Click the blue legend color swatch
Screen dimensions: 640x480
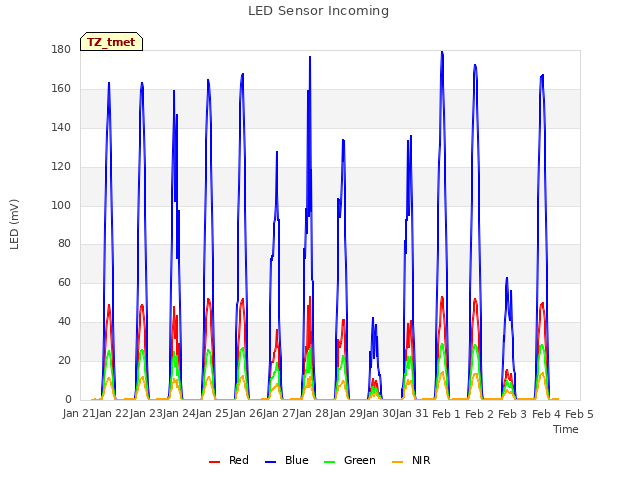pos(271,462)
